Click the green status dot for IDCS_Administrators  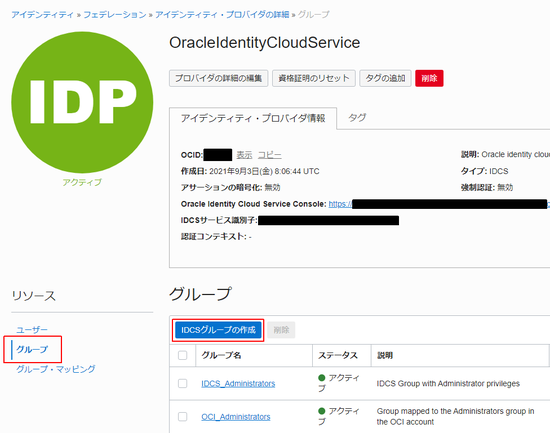(x=321, y=378)
